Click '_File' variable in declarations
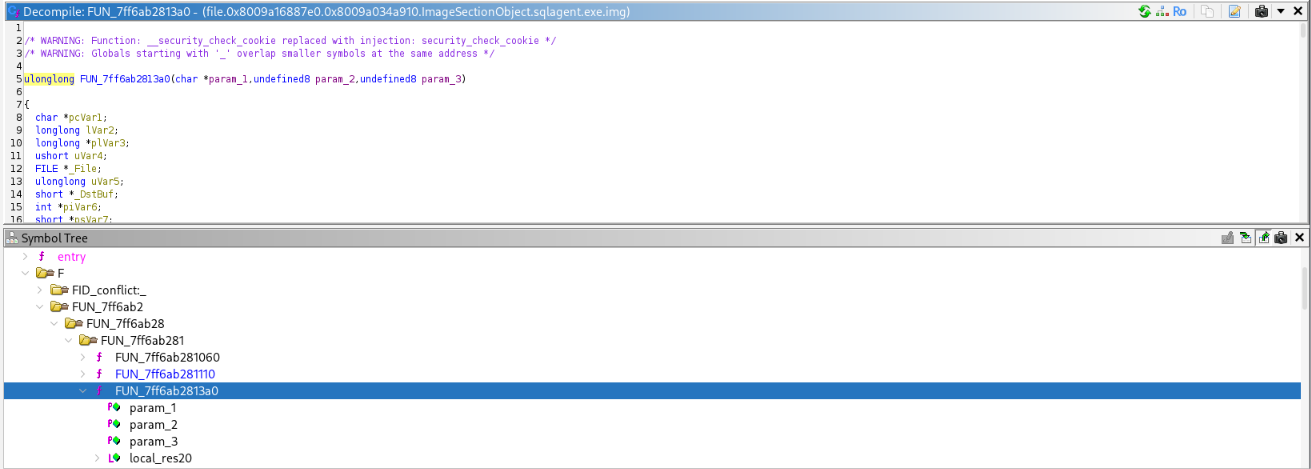 tap(83, 169)
